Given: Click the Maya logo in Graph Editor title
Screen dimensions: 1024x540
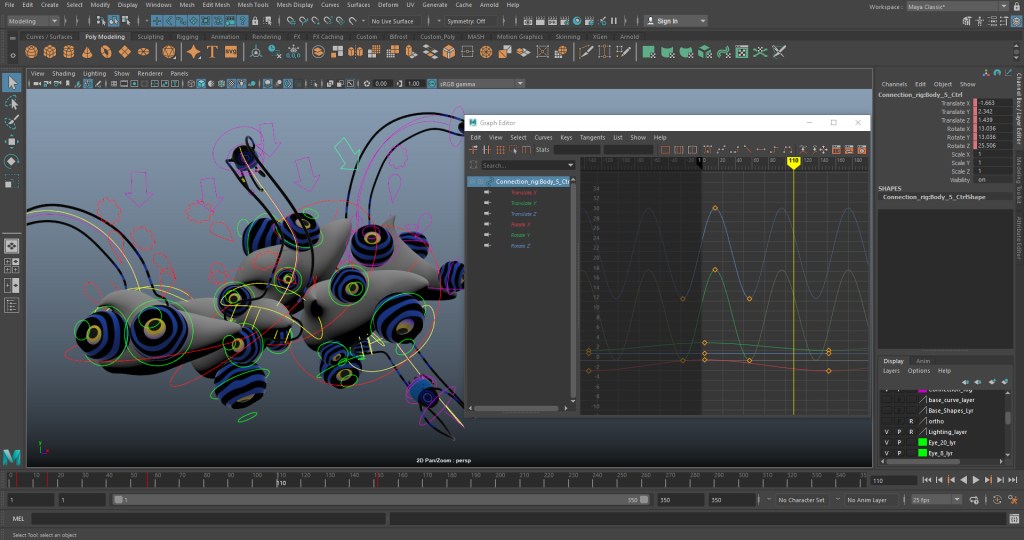Looking at the screenshot, I should pos(473,122).
